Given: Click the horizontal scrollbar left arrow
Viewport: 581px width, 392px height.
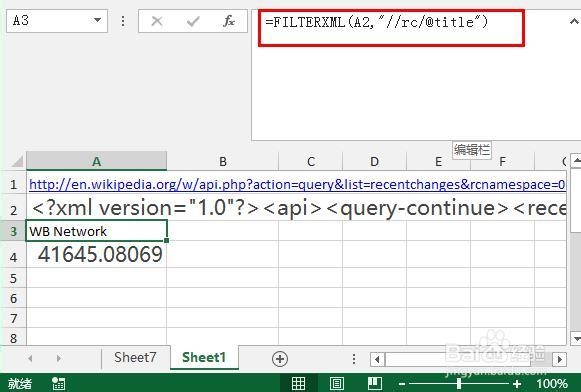Looking at the screenshot, I should click(377, 359).
